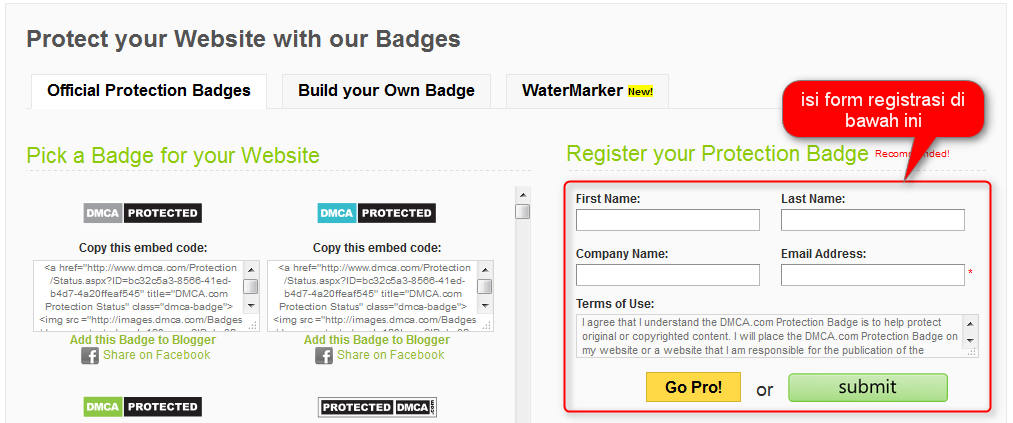Click the green submit button
Image resolution: width=1013 pixels, height=423 pixels.
click(867, 387)
